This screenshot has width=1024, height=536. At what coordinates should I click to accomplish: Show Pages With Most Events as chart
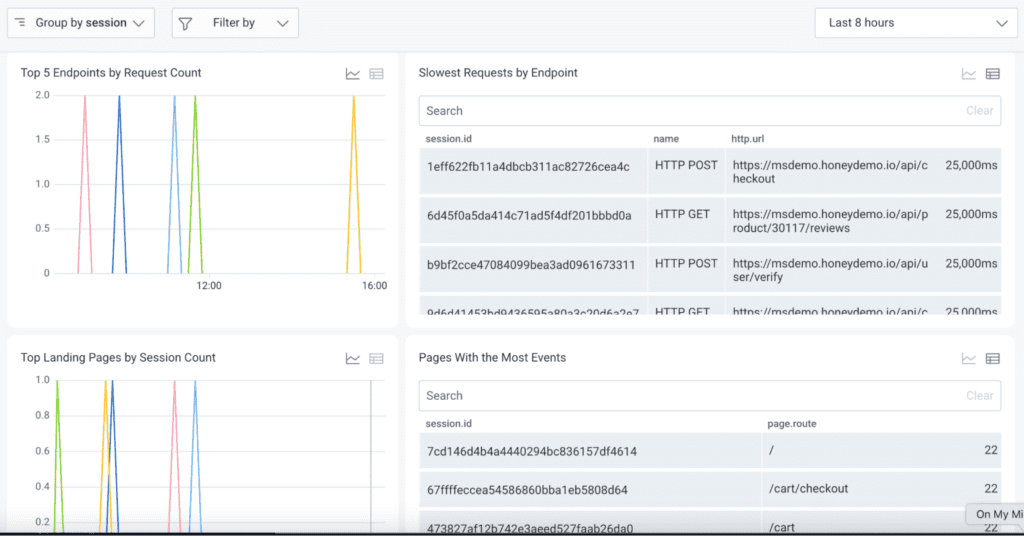pyautogui.click(x=969, y=359)
